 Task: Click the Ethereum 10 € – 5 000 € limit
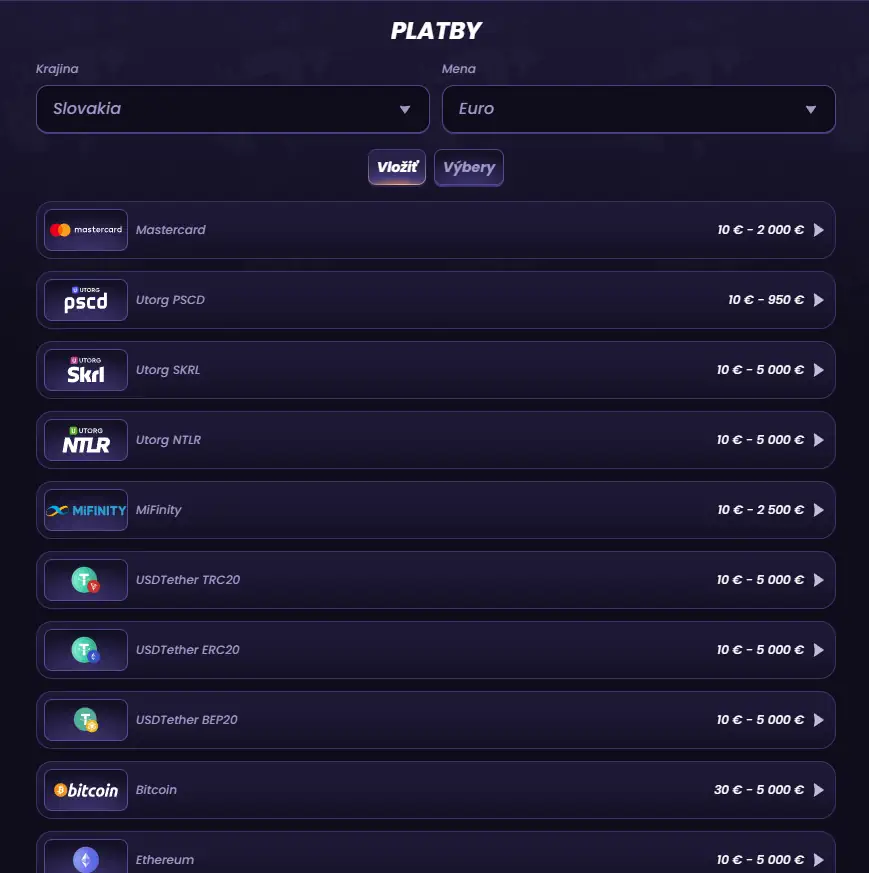tap(760, 860)
